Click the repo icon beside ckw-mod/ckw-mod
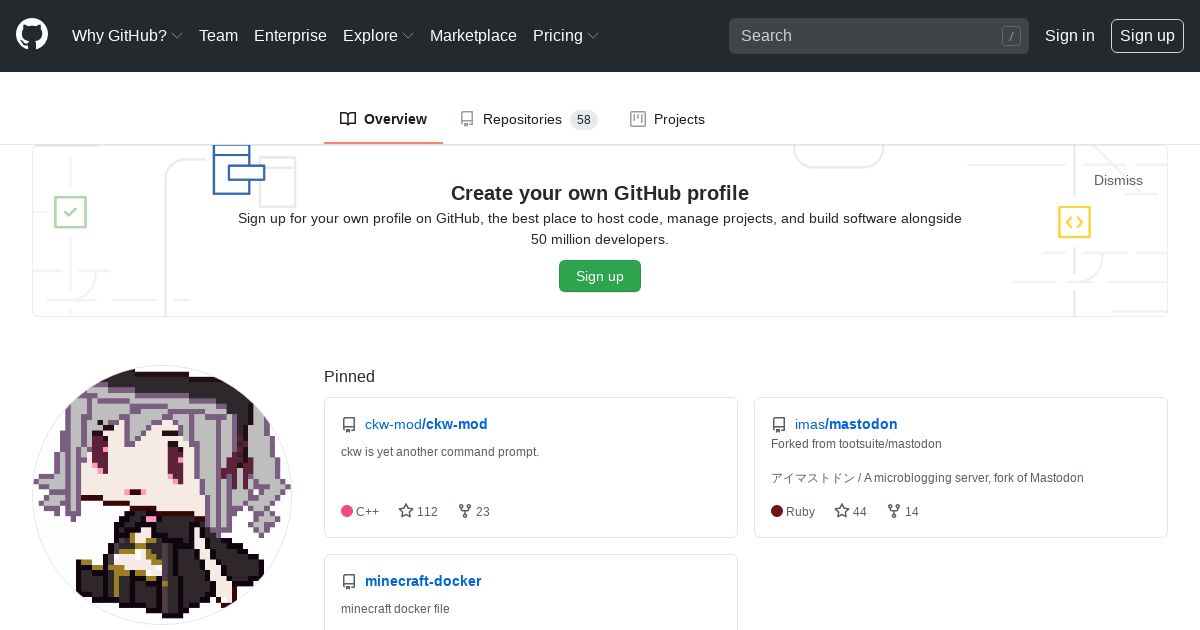The width and height of the screenshot is (1200, 630). [349, 425]
